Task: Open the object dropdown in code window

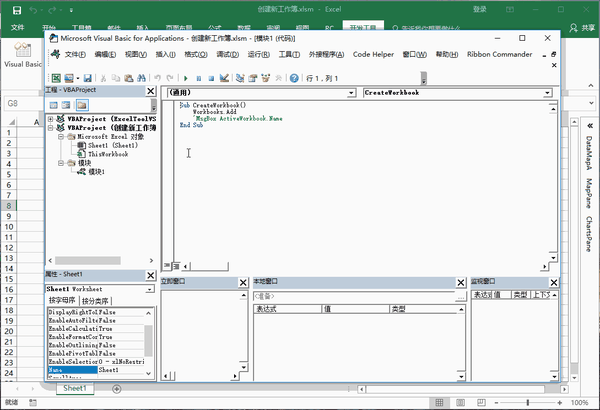Action: [351, 92]
